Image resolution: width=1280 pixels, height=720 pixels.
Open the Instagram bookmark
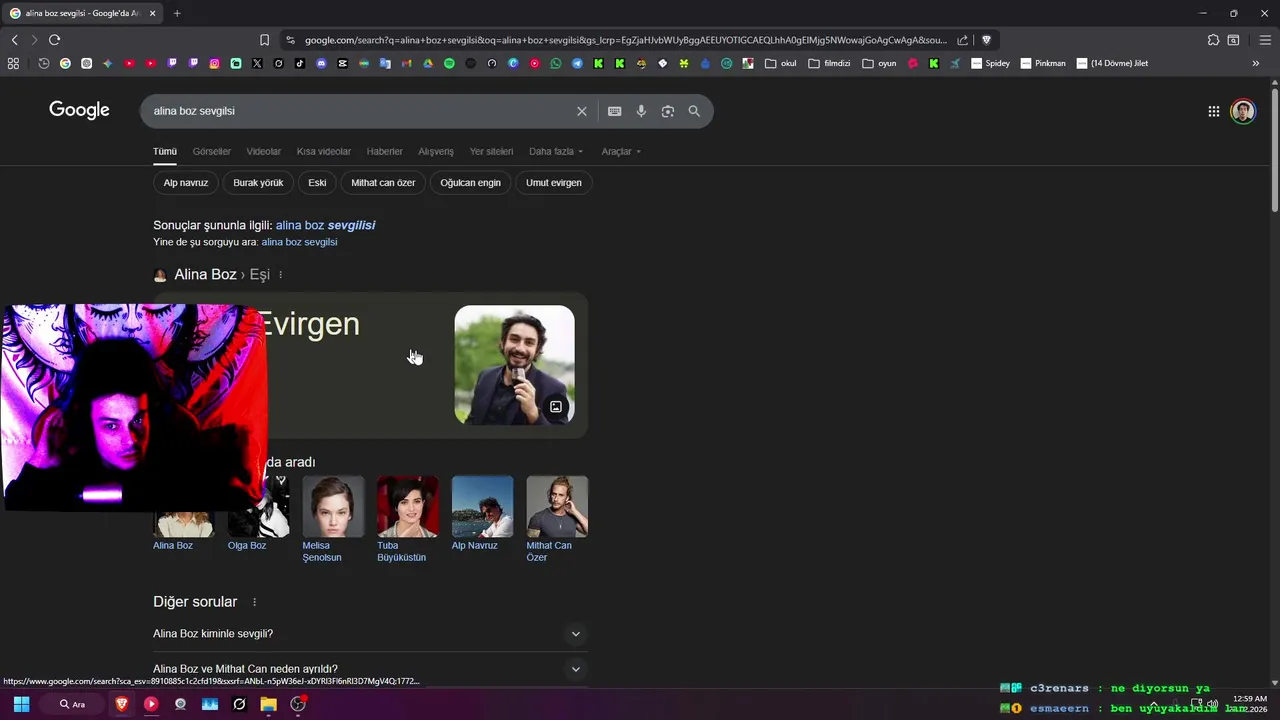[x=214, y=63]
